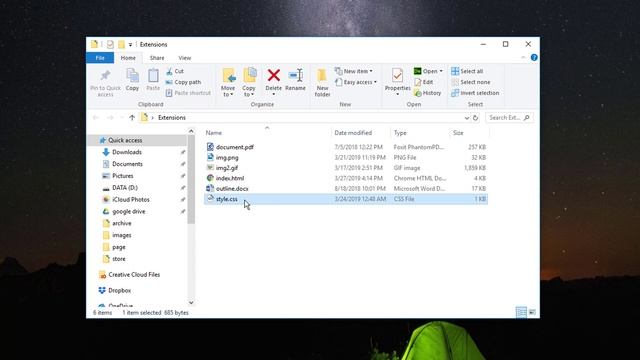The image size is (640, 360).
Task: Open Pictures in navigation pane
Action: (x=122, y=176)
